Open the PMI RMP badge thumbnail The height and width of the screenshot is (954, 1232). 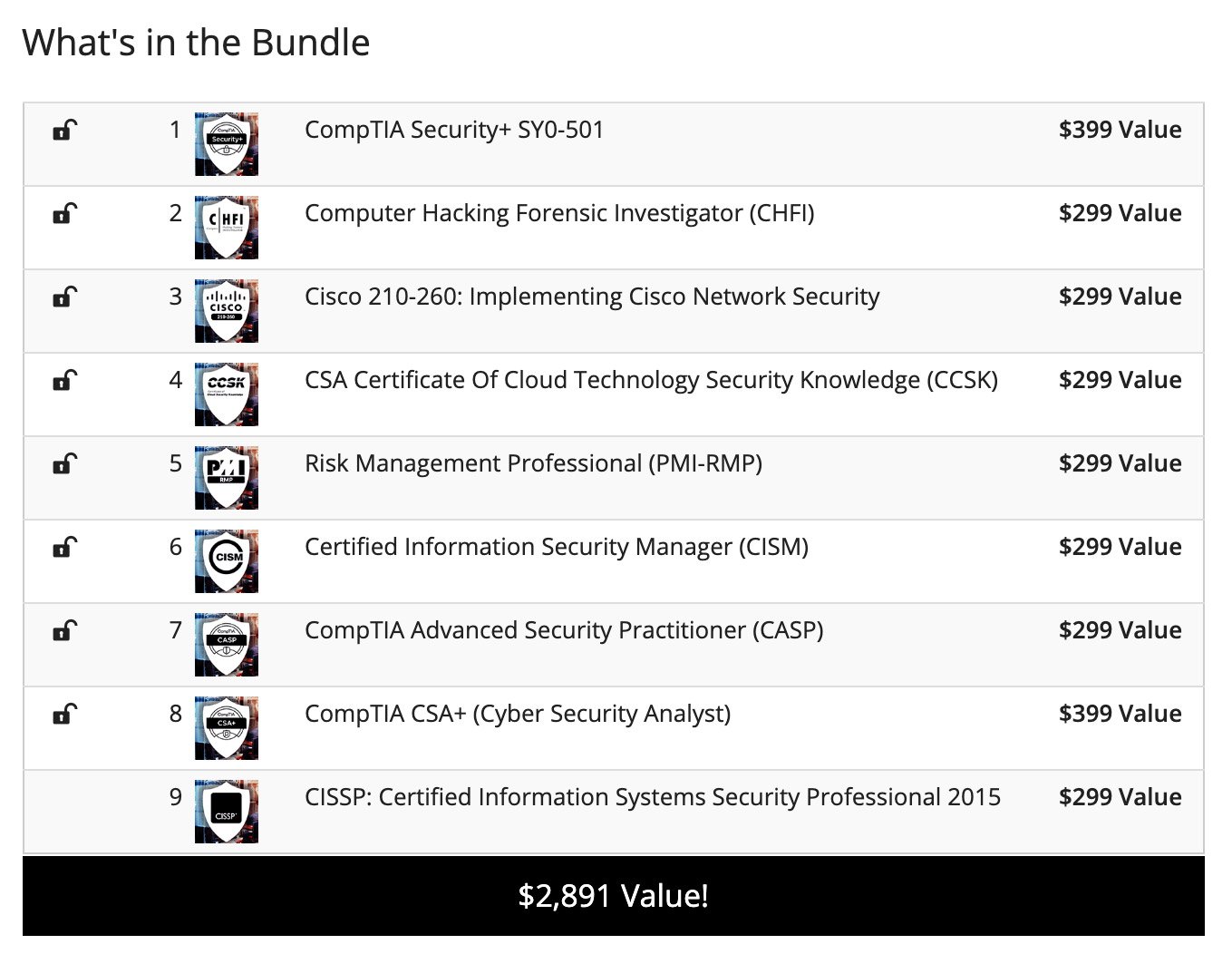tap(227, 478)
